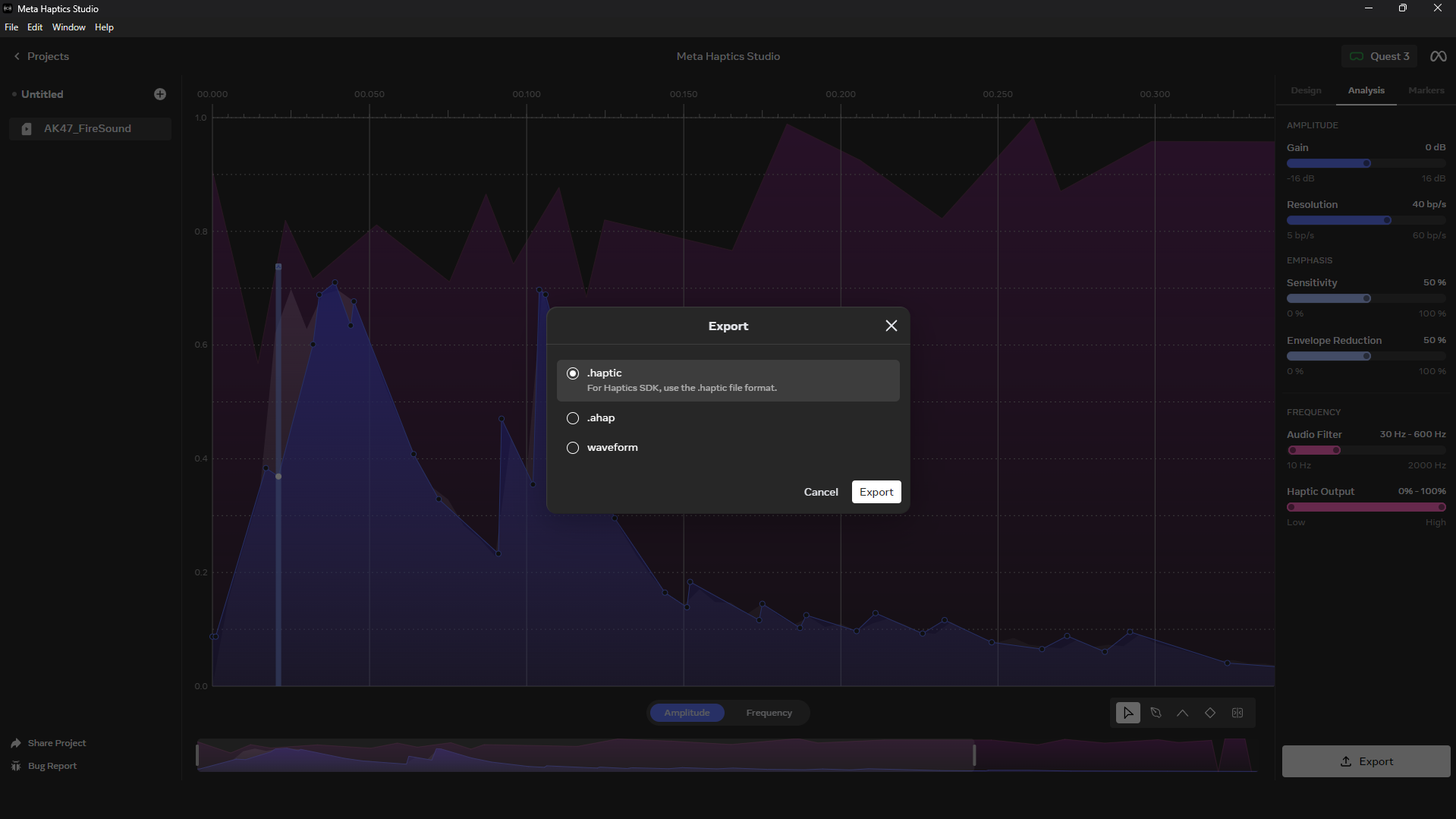The image size is (1456, 819).
Task: Click the Resolution slider handle
Action: [1387, 220]
